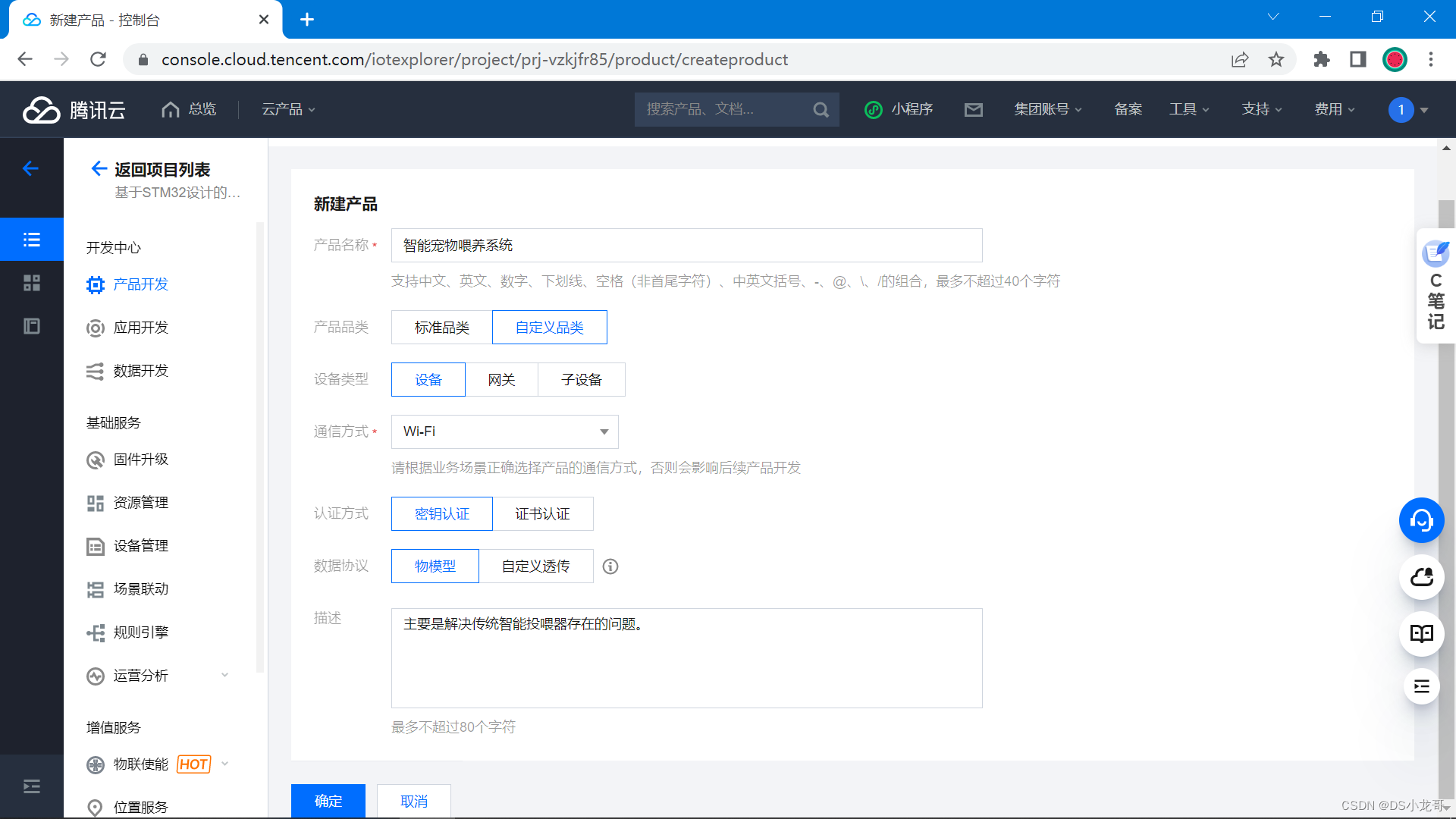Screen dimensions: 1456x819
Task: Open 位置服务 in sidebar
Action: coord(127,807)
